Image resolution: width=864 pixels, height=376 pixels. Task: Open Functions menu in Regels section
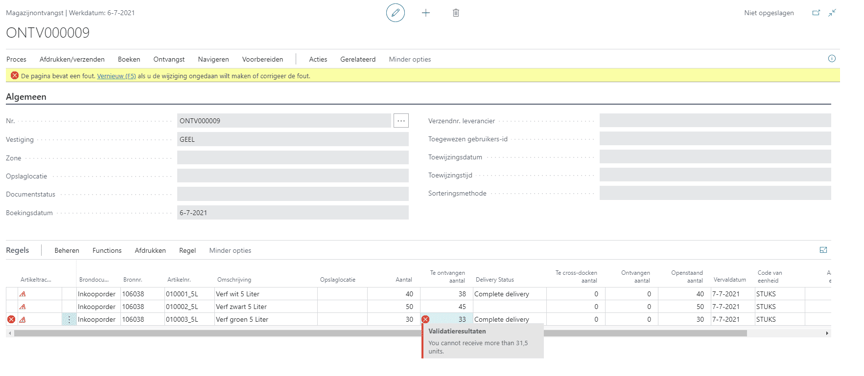tap(107, 250)
